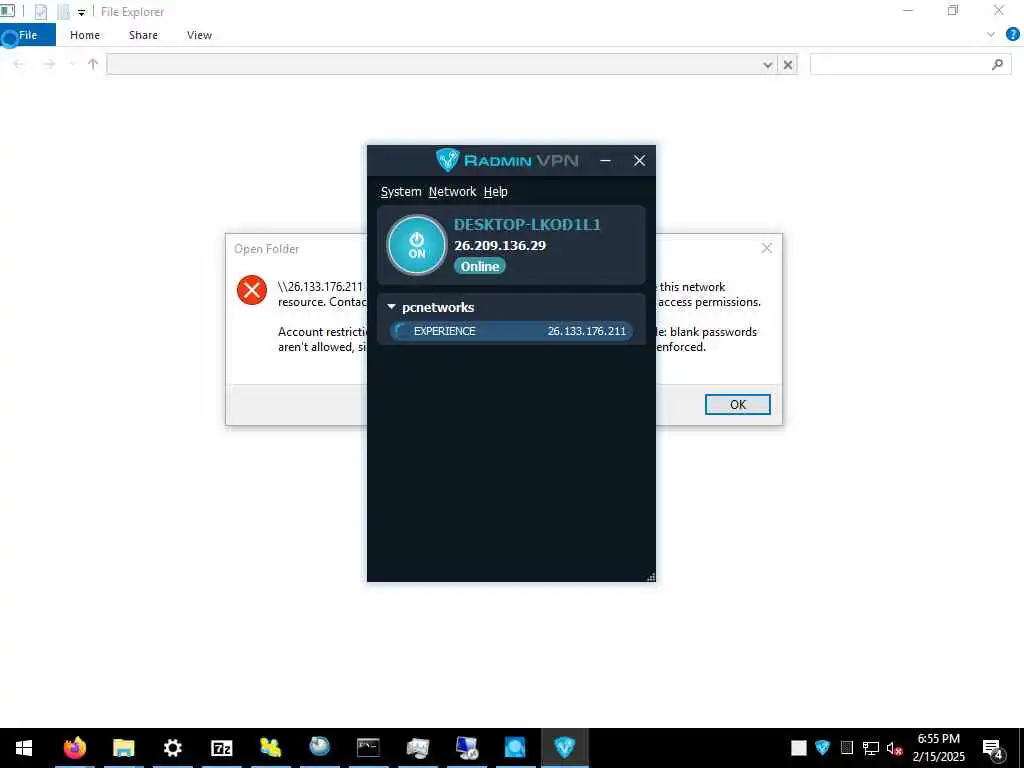This screenshot has height=768, width=1024.
Task: Click the File Explorer address bar
Action: (x=434, y=64)
